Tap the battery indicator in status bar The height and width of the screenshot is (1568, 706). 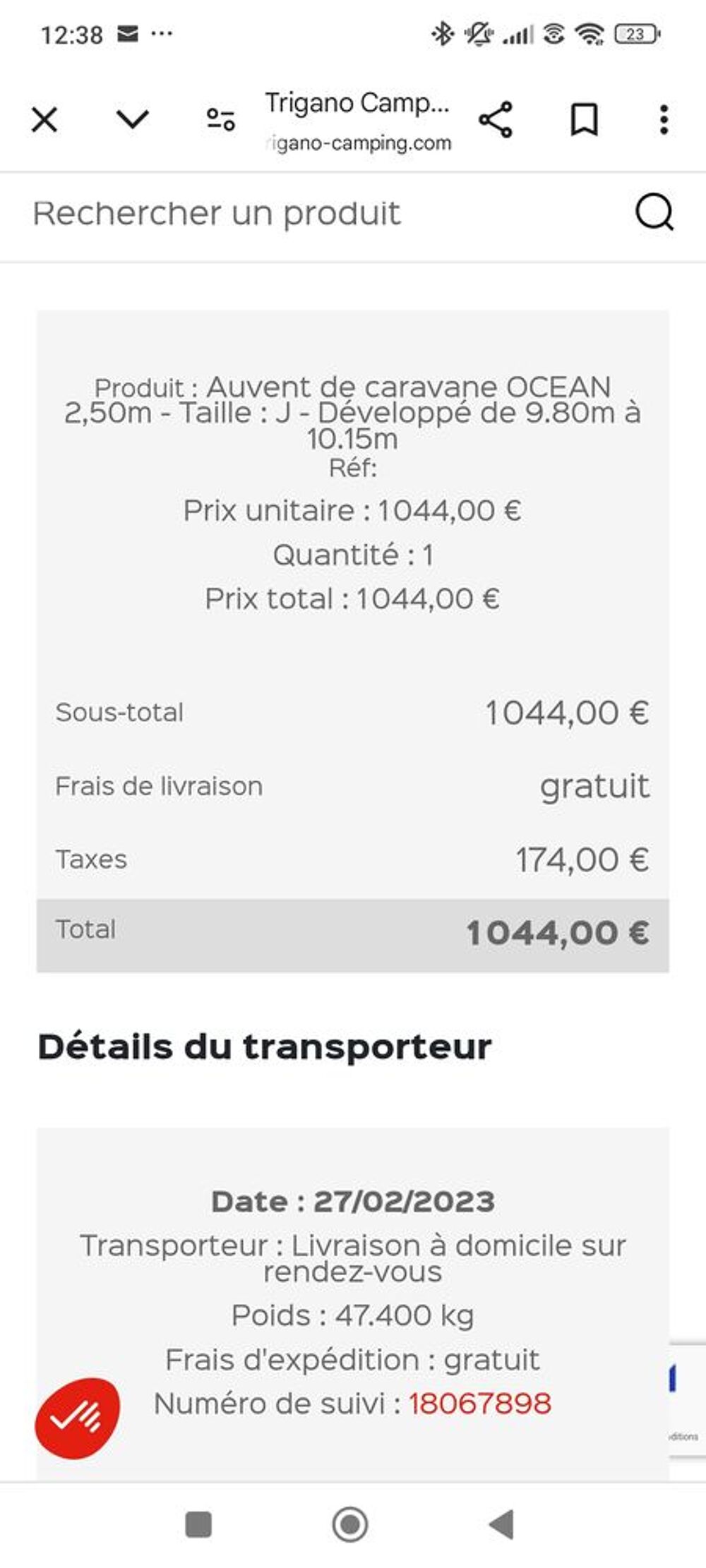point(638,33)
